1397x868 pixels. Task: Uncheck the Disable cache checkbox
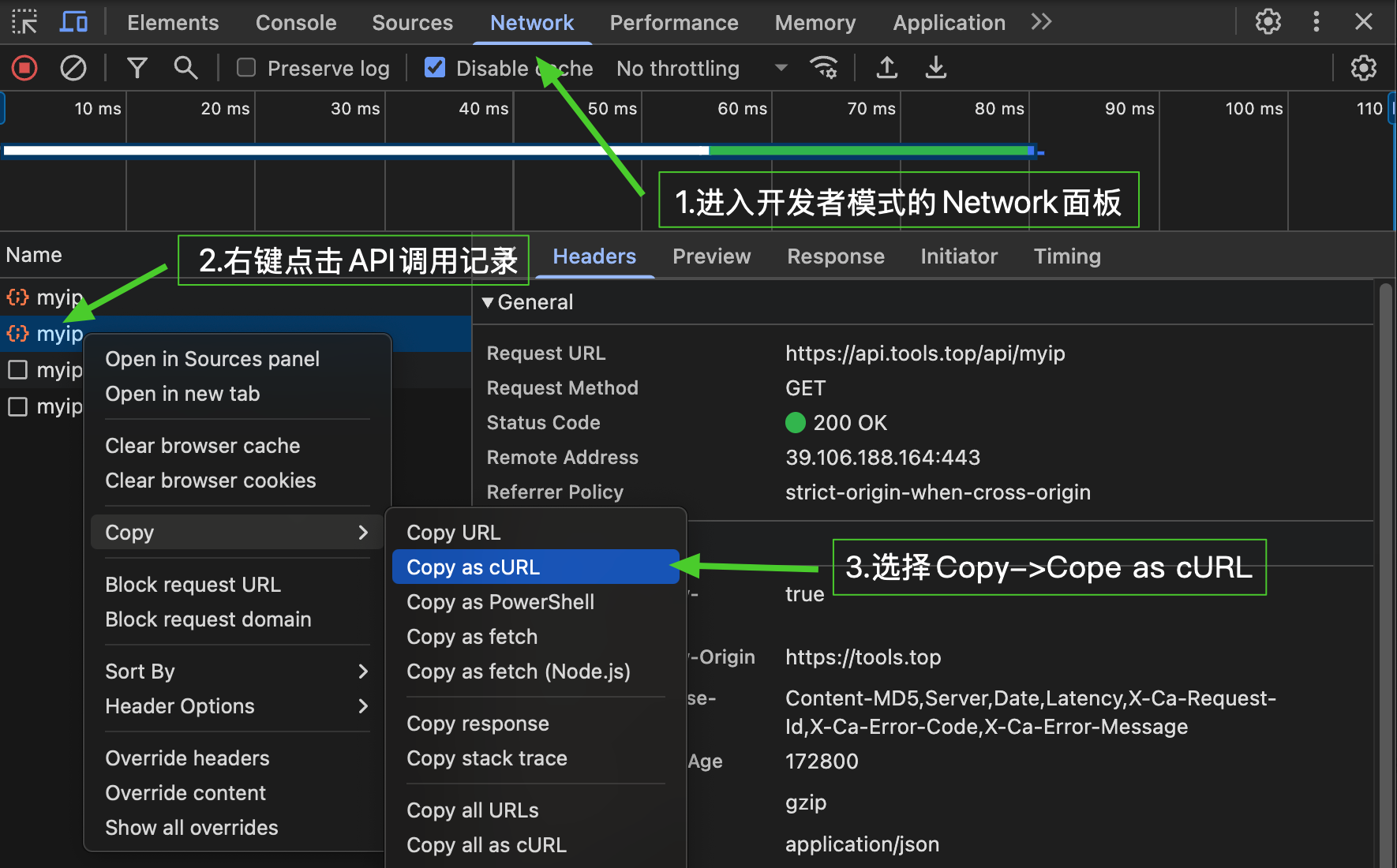coord(435,69)
